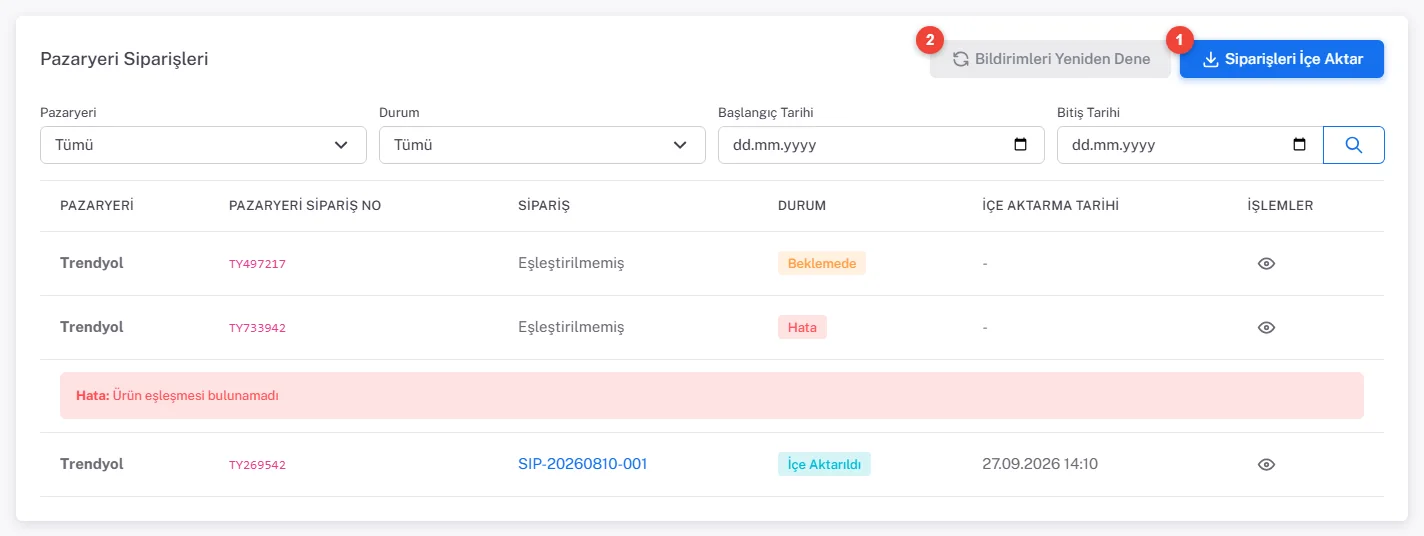
Task: Click the İŞLEMLER column header
Action: pyautogui.click(x=1280, y=206)
